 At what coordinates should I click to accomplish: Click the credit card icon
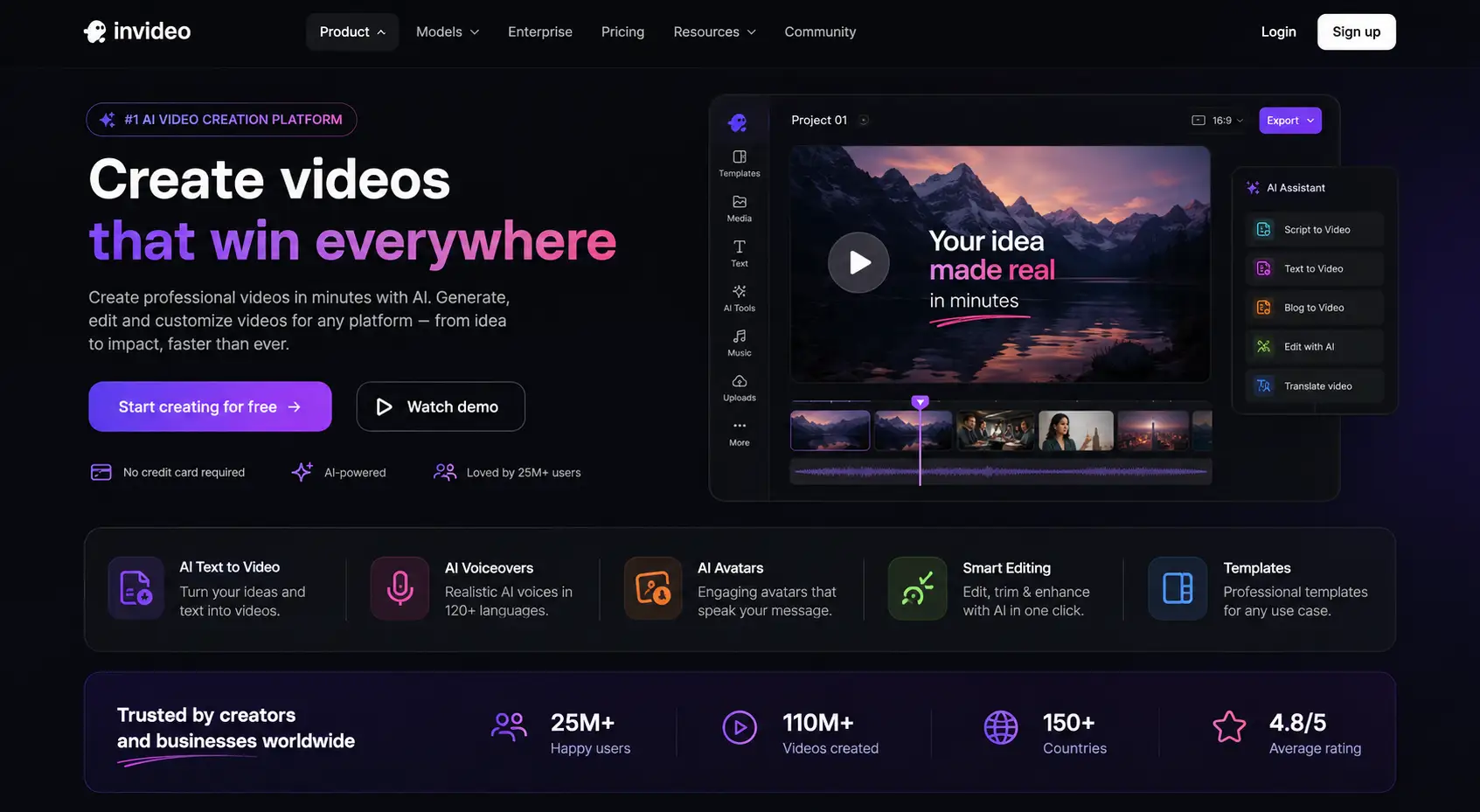point(101,472)
